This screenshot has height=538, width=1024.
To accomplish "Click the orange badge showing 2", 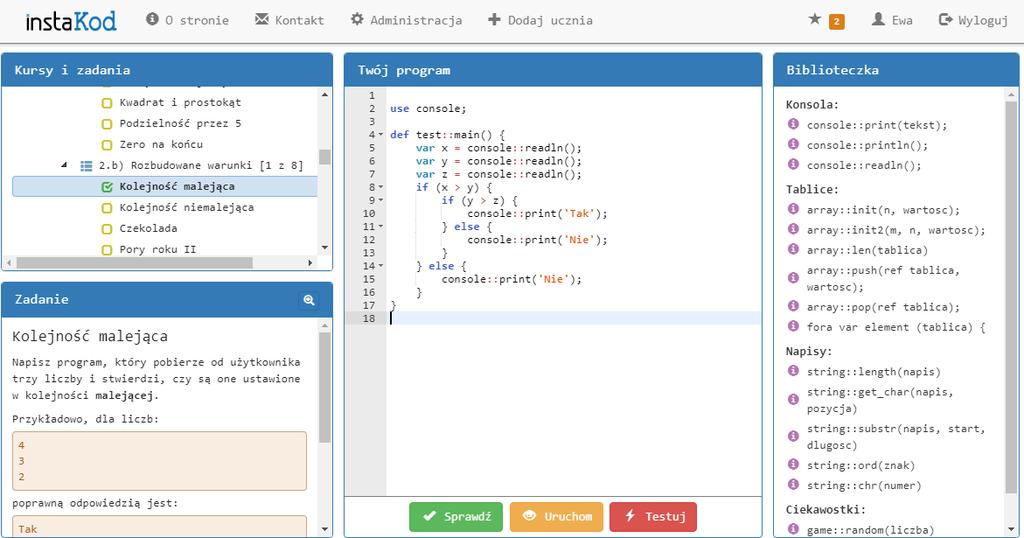I will click(x=837, y=22).
